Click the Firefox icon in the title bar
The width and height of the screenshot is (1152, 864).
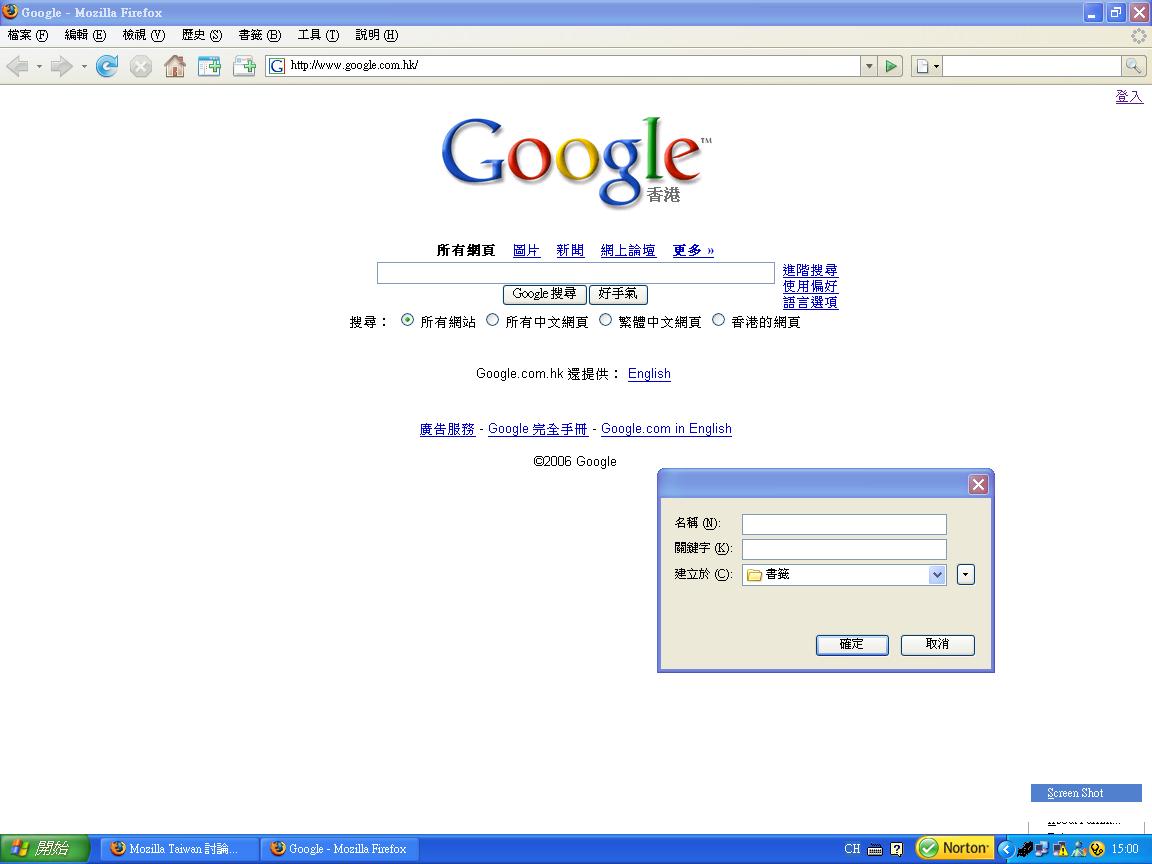pyautogui.click(x=10, y=12)
